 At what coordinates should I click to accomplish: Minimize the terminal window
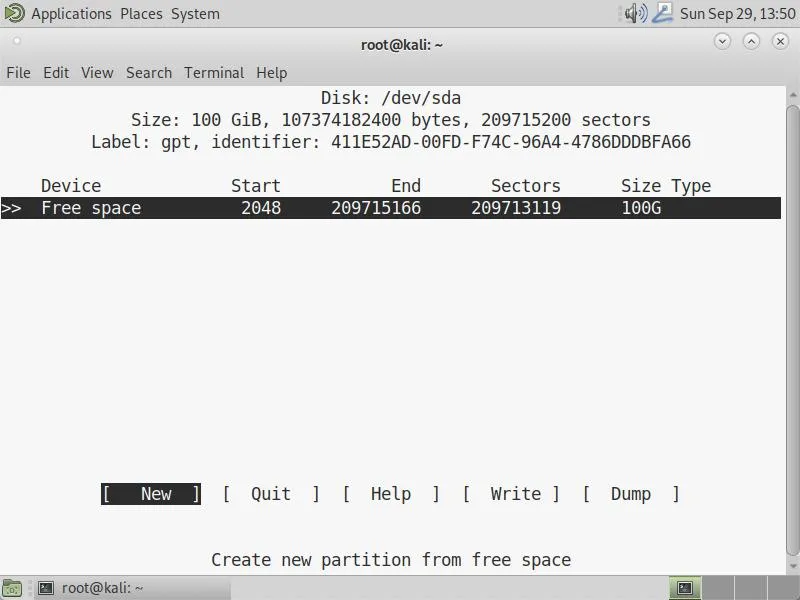tap(722, 41)
